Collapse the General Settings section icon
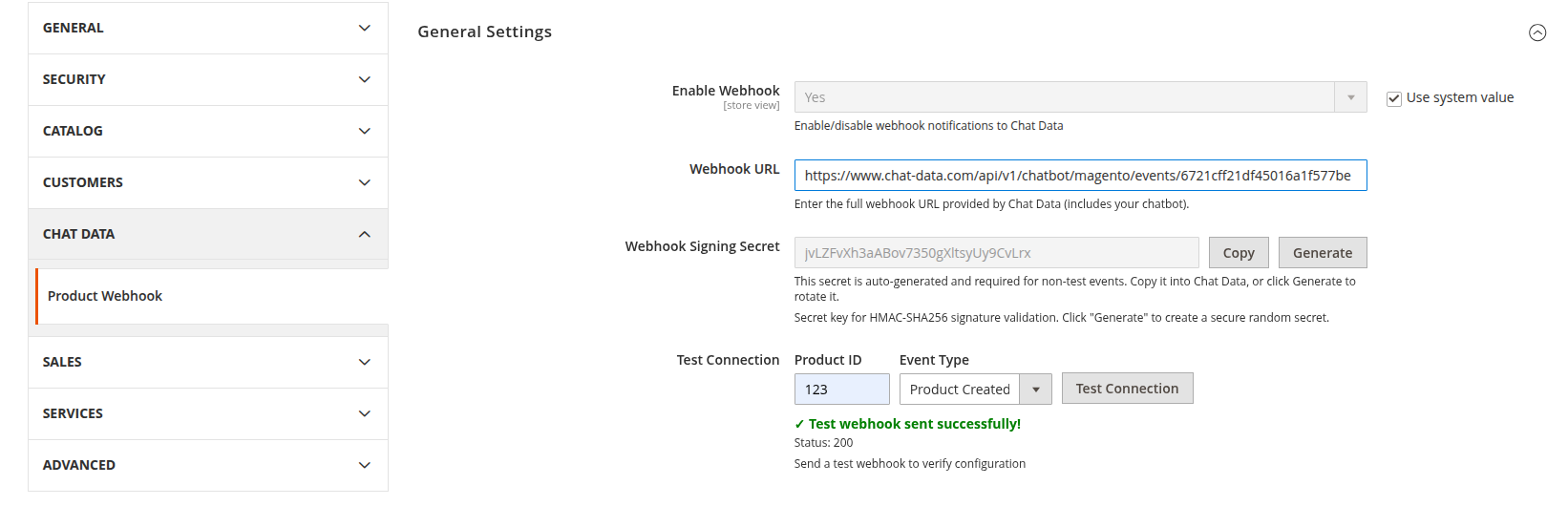Screen dimensions: 1568x506 tap(1536, 32)
